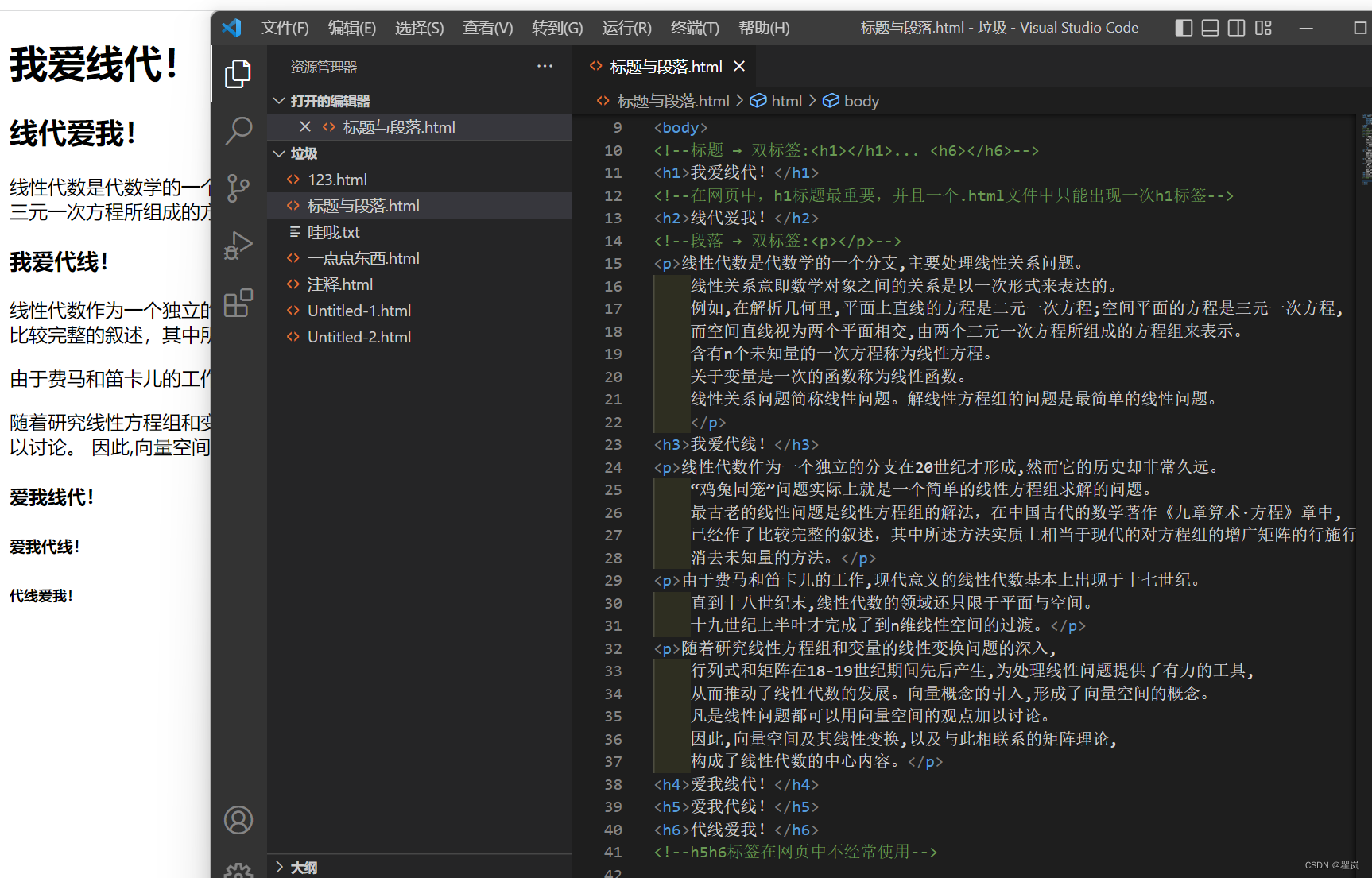1372x878 pixels.
Task: Open Untitled-2.html file
Action: click(420, 337)
